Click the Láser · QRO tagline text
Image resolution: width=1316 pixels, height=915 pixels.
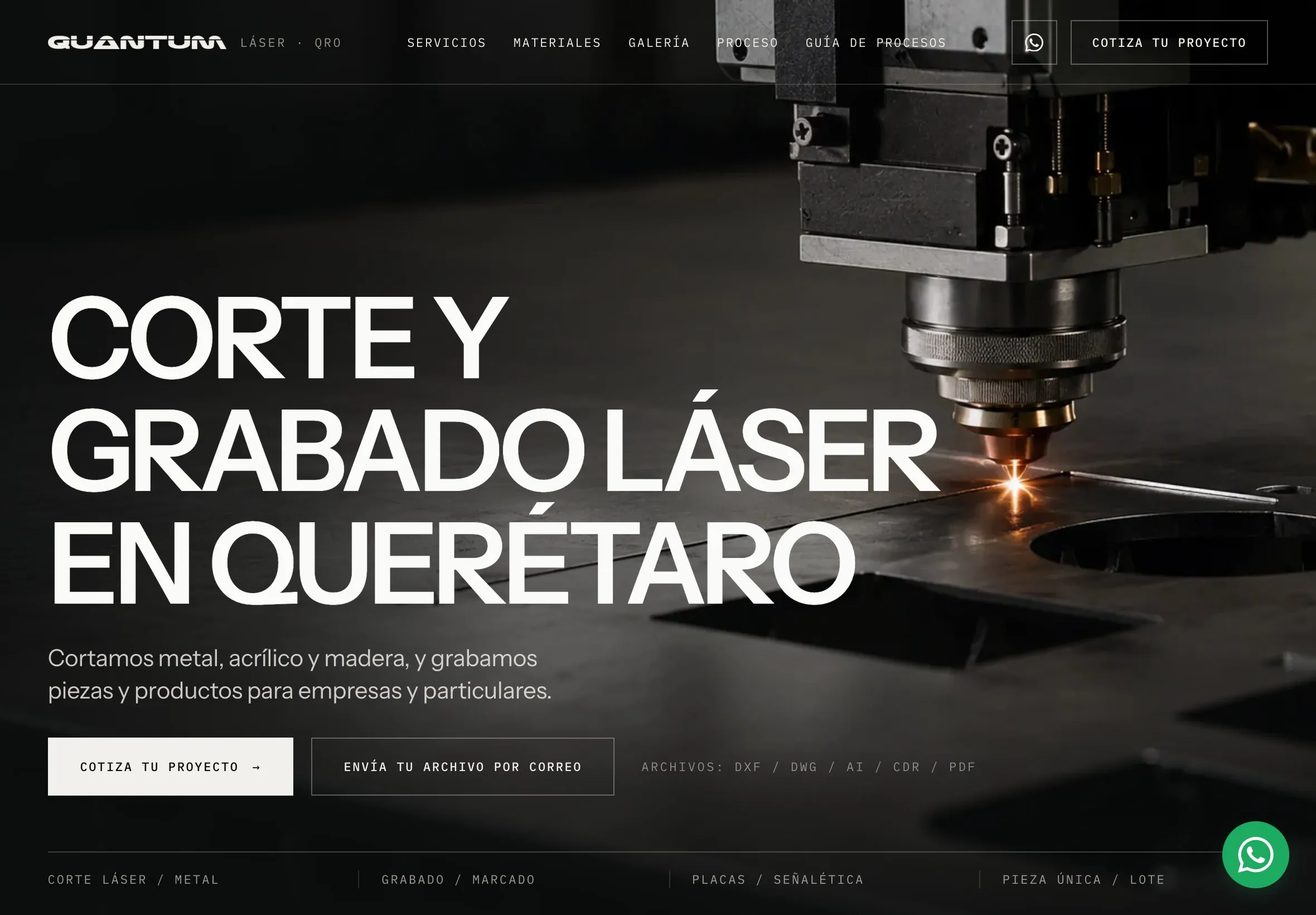point(291,43)
